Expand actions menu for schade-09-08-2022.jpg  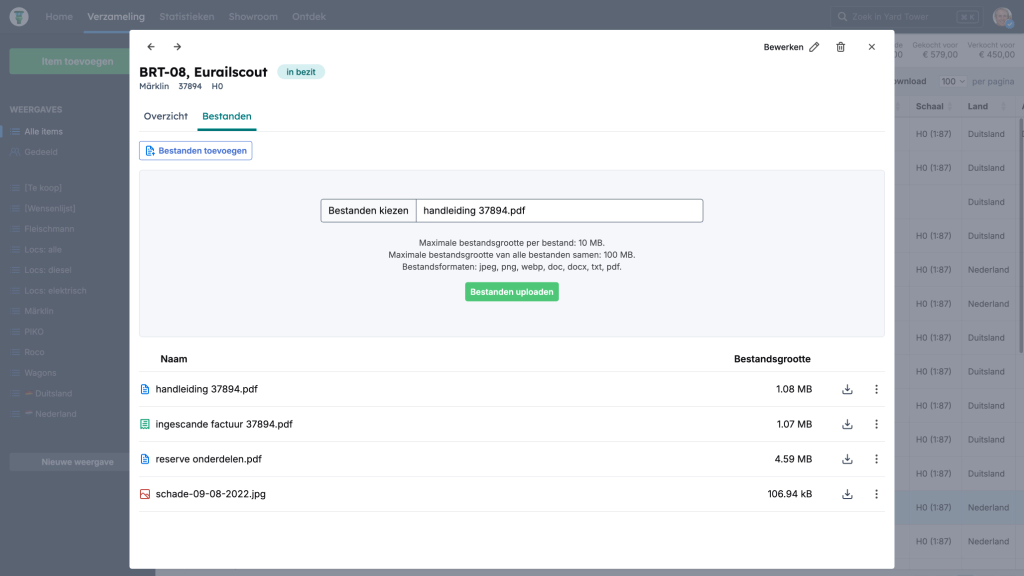tap(876, 494)
